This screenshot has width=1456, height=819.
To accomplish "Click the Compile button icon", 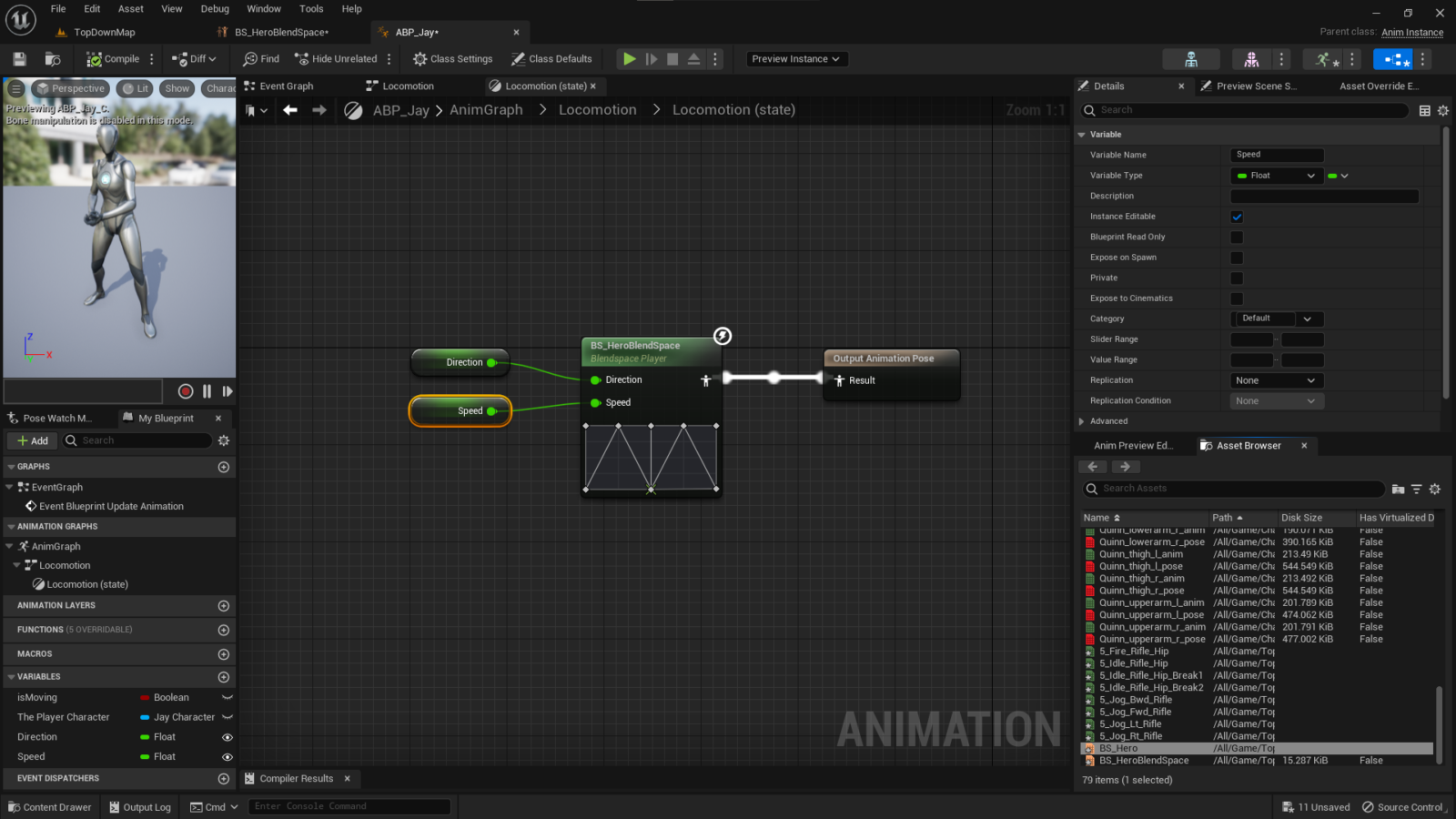I will pyautogui.click(x=94, y=58).
